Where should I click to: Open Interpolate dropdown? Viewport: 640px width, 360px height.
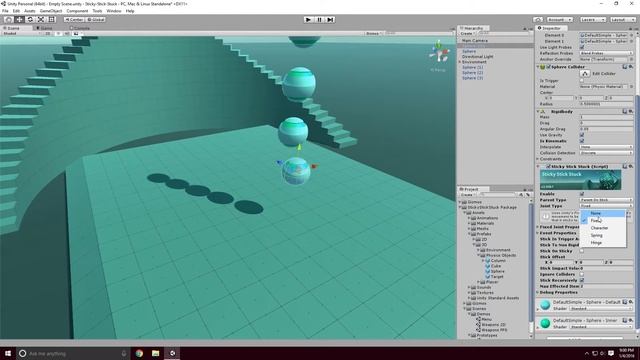[x=607, y=147]
